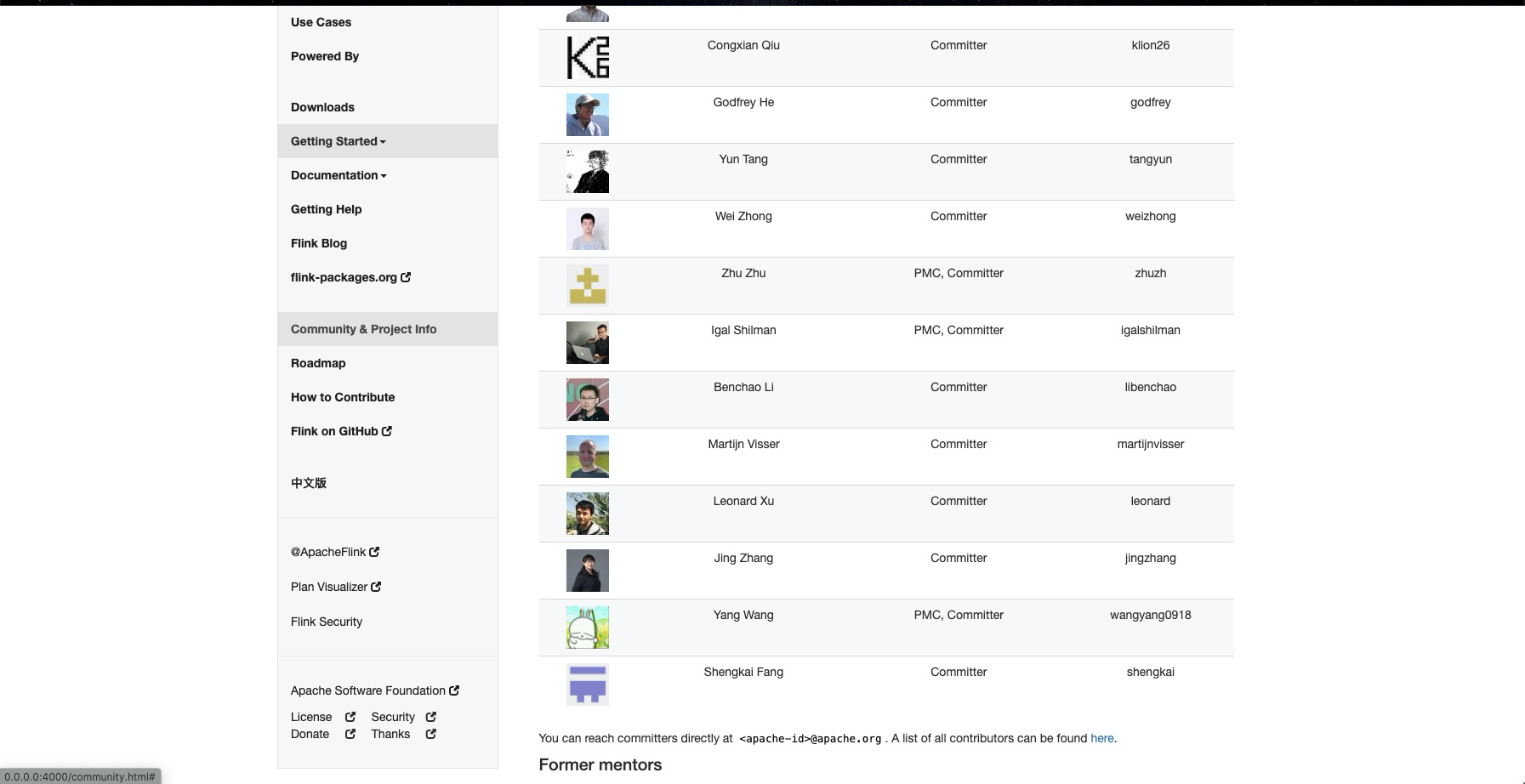Click external link icon beside Plan Visualizer
This screenshot has height=784, width=1525.
click(376, 587)
